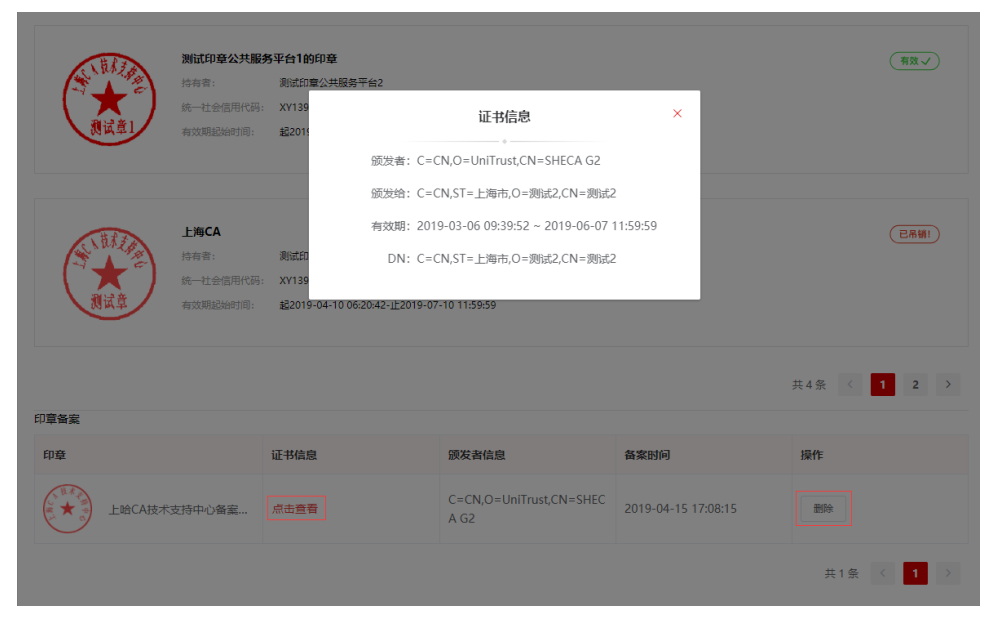999x627 pixels.
Task: Click the 上海CA seal title
Action: pos(201,232)
